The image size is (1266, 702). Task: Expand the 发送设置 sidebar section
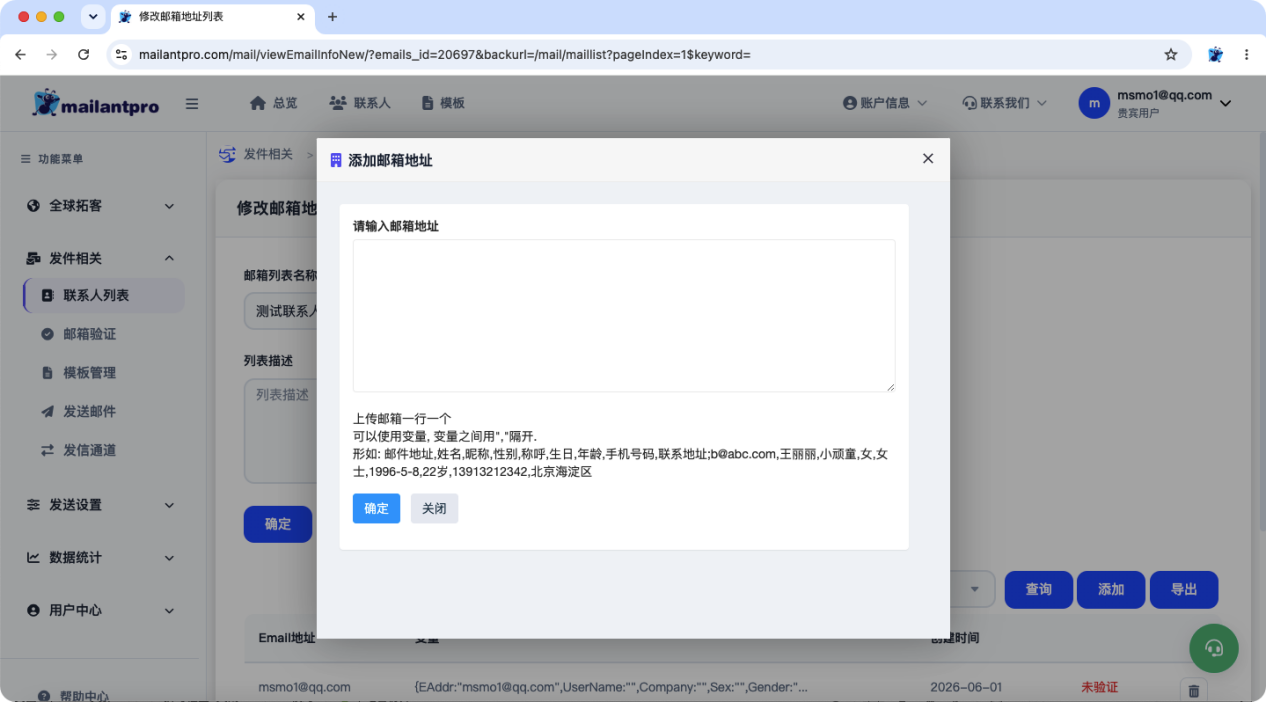101,505
